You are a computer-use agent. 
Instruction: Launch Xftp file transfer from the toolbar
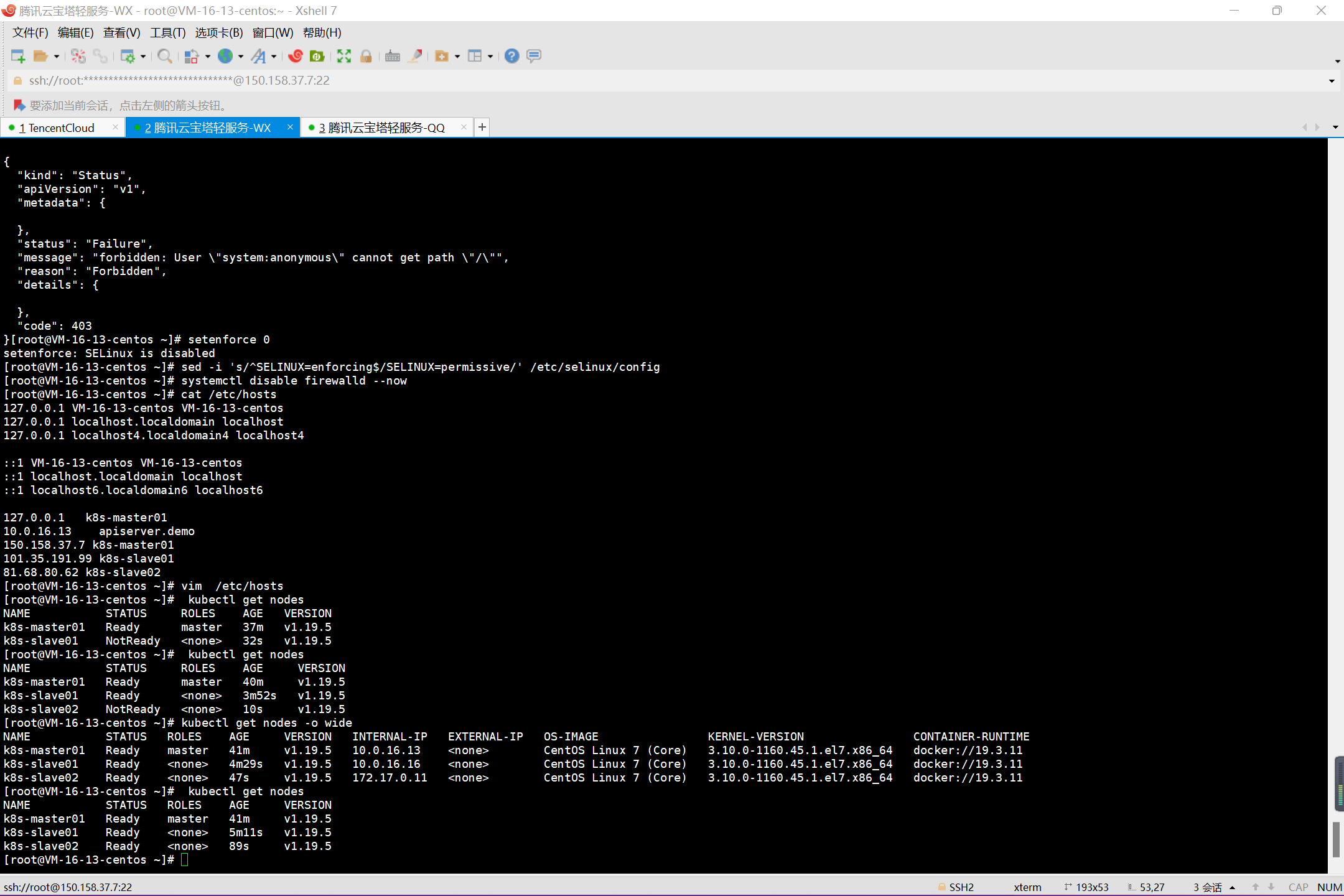(x=319, y=56)
